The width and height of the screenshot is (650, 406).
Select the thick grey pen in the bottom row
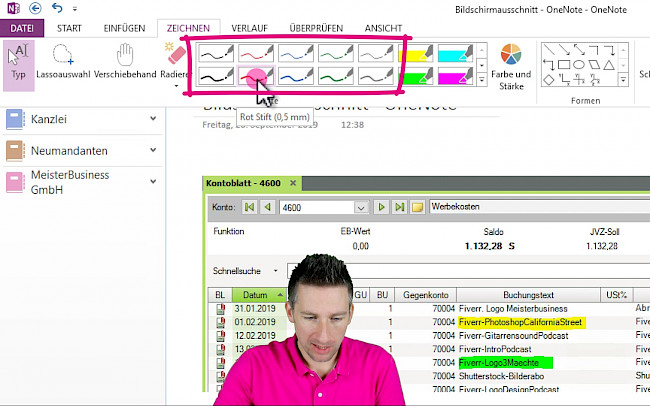pos(376,76)
